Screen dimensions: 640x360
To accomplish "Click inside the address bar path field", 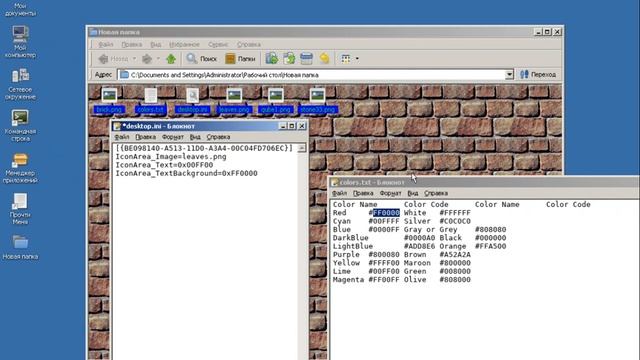I will pos(312,75).
